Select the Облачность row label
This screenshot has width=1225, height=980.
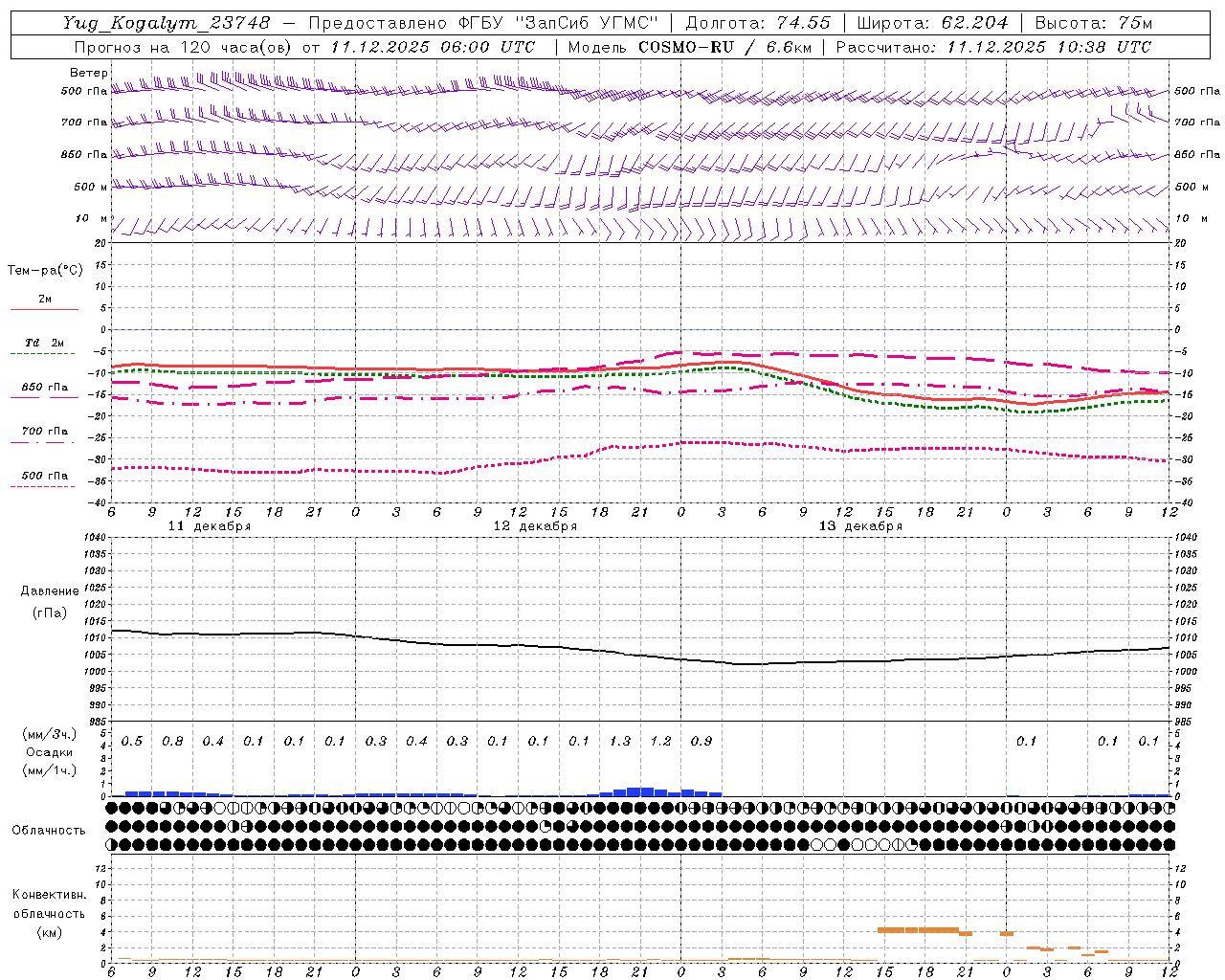coord(49,831)
